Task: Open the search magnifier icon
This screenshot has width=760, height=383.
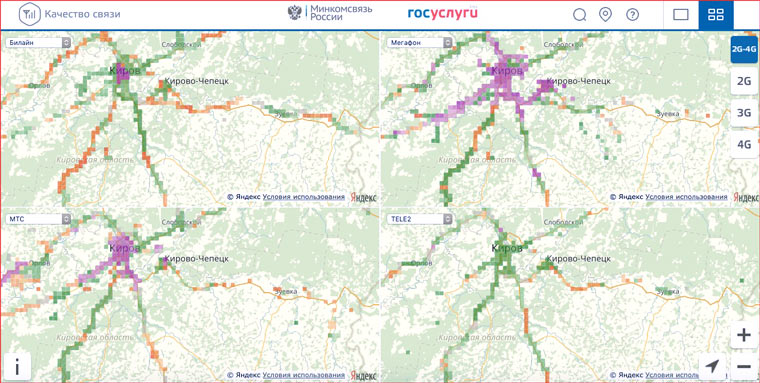Action: (x=580, y=15)
